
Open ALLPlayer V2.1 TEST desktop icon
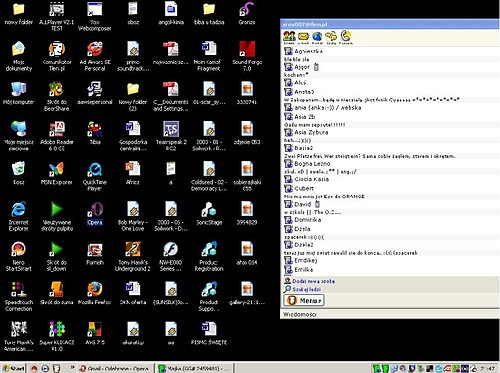[x=57, y=16]
